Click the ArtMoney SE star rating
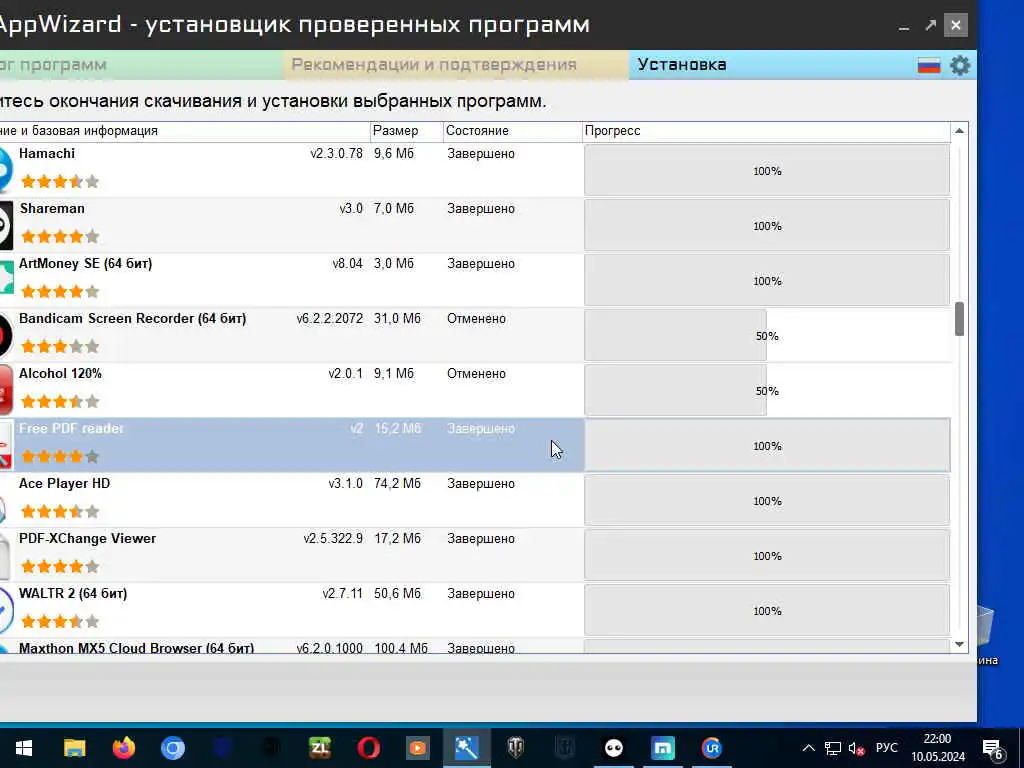This screenshot has height=768, width=1024. pos(59,291)
